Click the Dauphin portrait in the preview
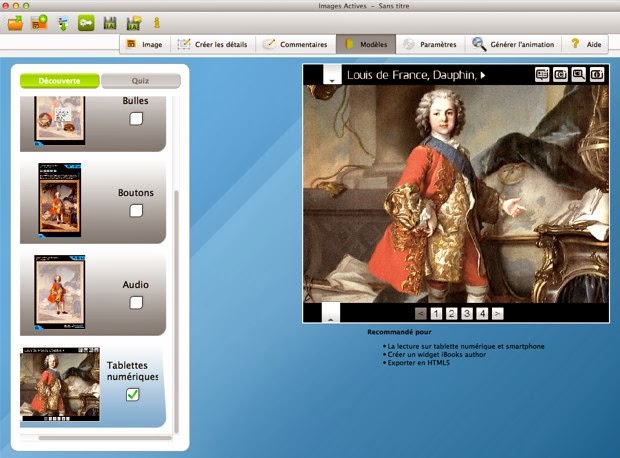 [456, 194]
